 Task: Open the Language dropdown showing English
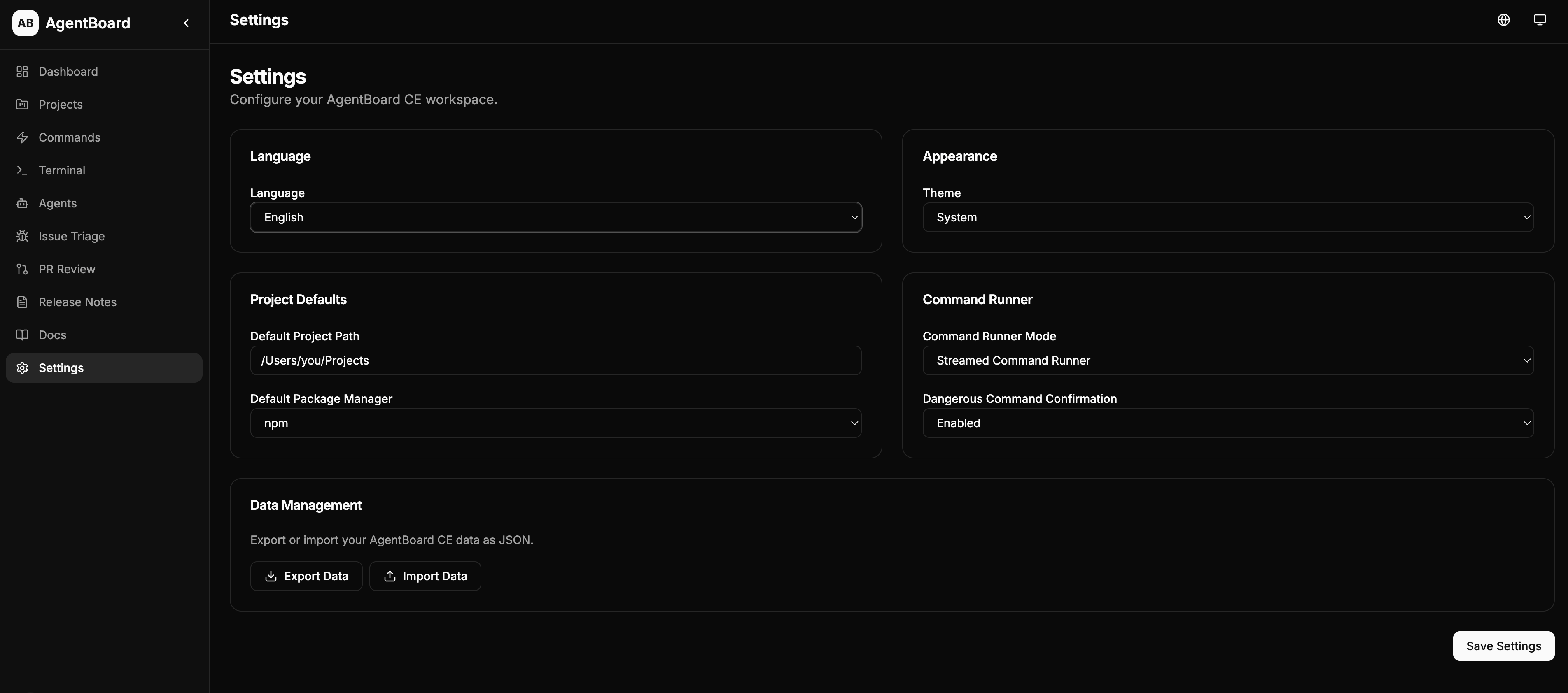tap(556, 217)
